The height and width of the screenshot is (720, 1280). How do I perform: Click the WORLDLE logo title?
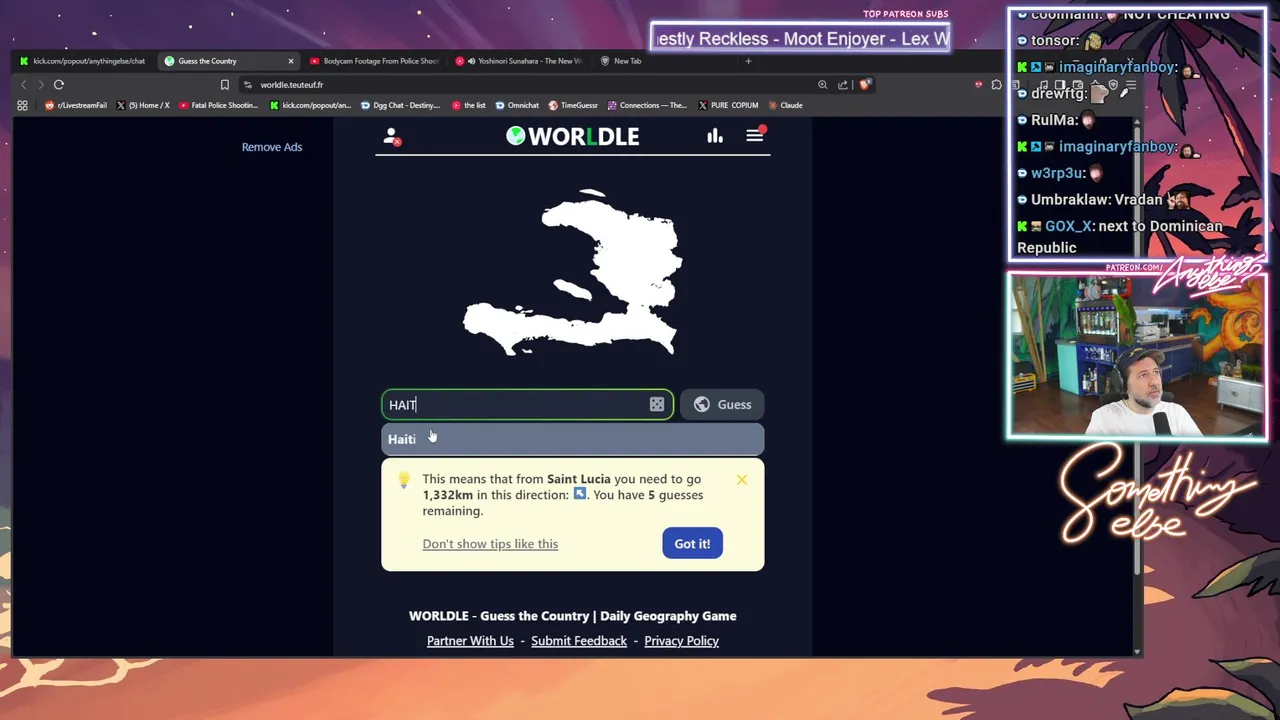click(x=572, y=136)
